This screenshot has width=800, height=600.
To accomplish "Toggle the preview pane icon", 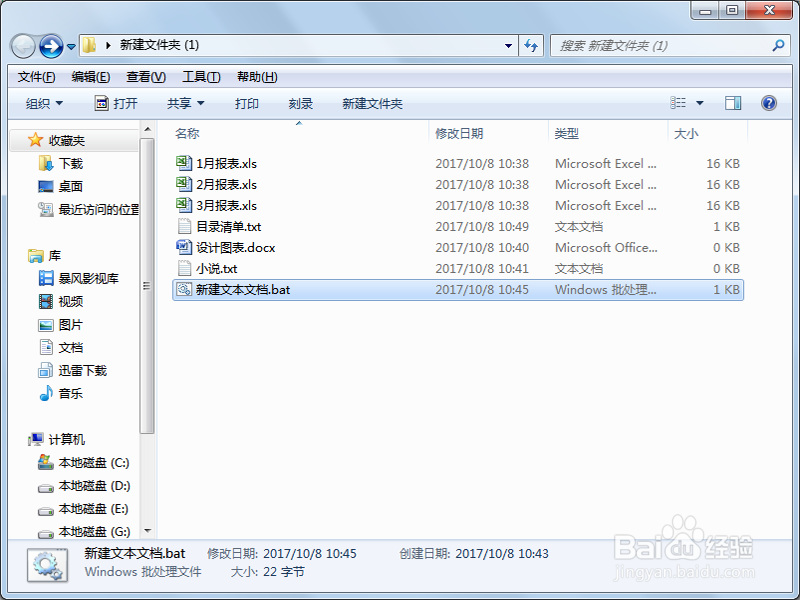I will pyautogui.click(x=733, y=103).
